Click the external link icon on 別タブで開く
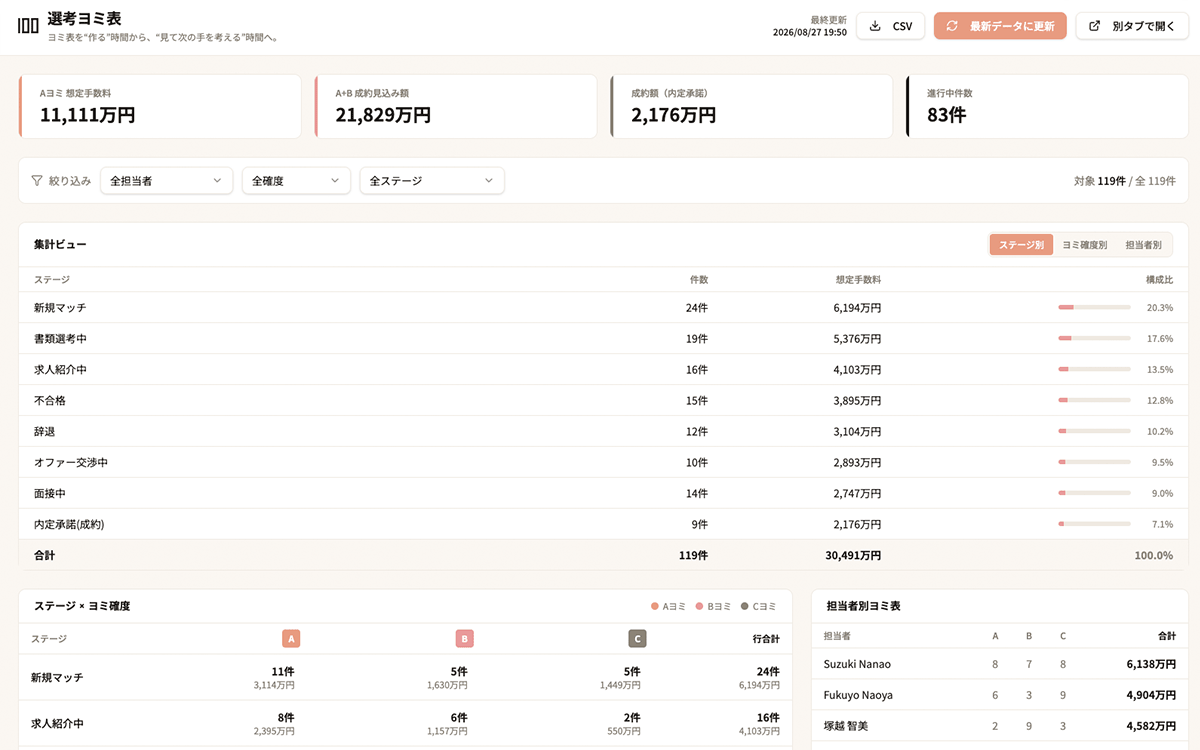 pyautogui.click(x=1094, y=26)
